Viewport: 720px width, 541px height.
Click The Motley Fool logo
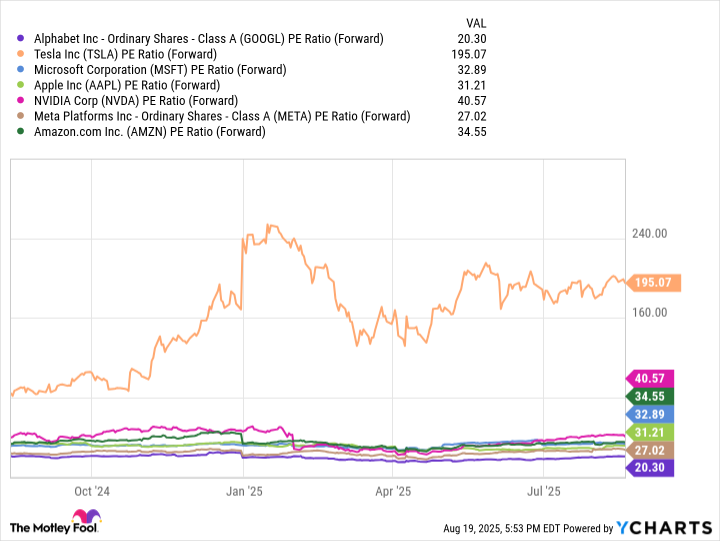[55, 522]
